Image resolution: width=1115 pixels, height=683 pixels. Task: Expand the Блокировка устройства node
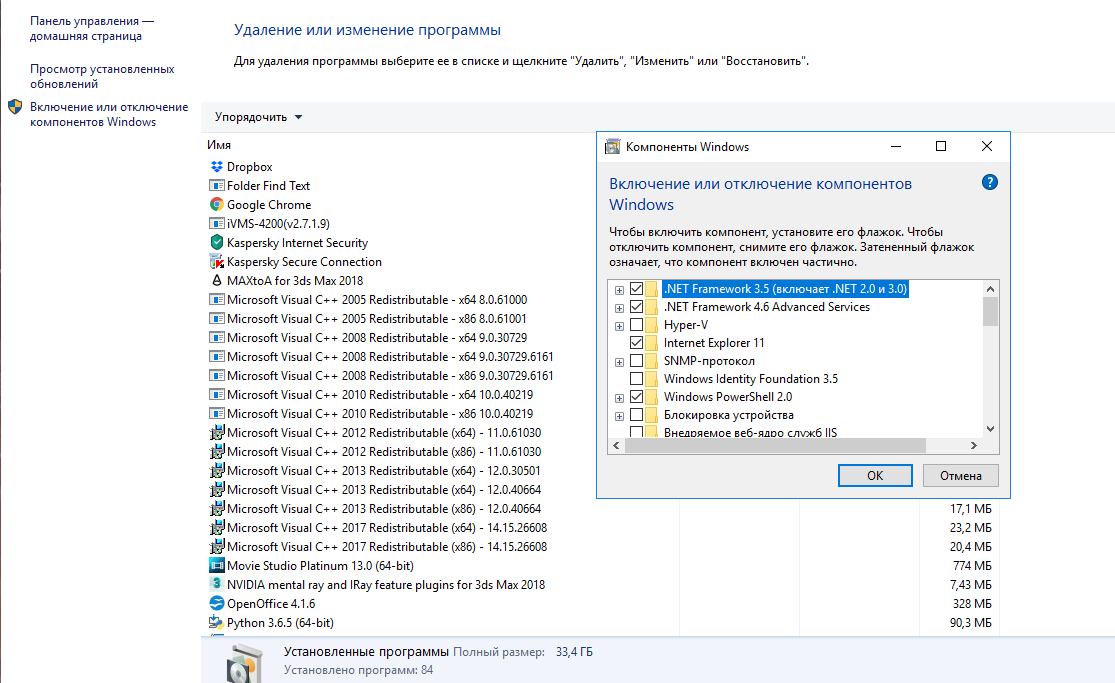(x=619, y=416)
